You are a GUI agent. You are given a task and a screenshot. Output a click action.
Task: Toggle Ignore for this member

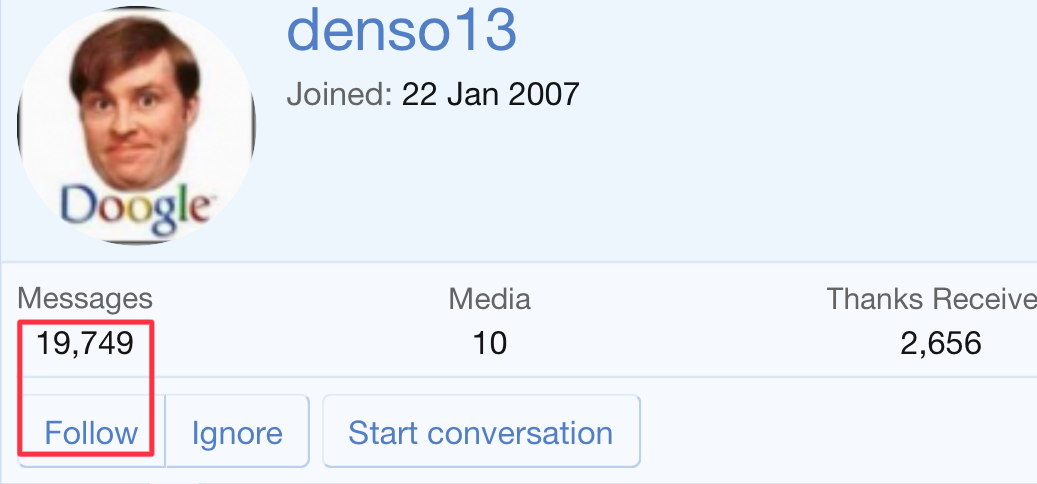pyautogui.click(x=237, y=433)
